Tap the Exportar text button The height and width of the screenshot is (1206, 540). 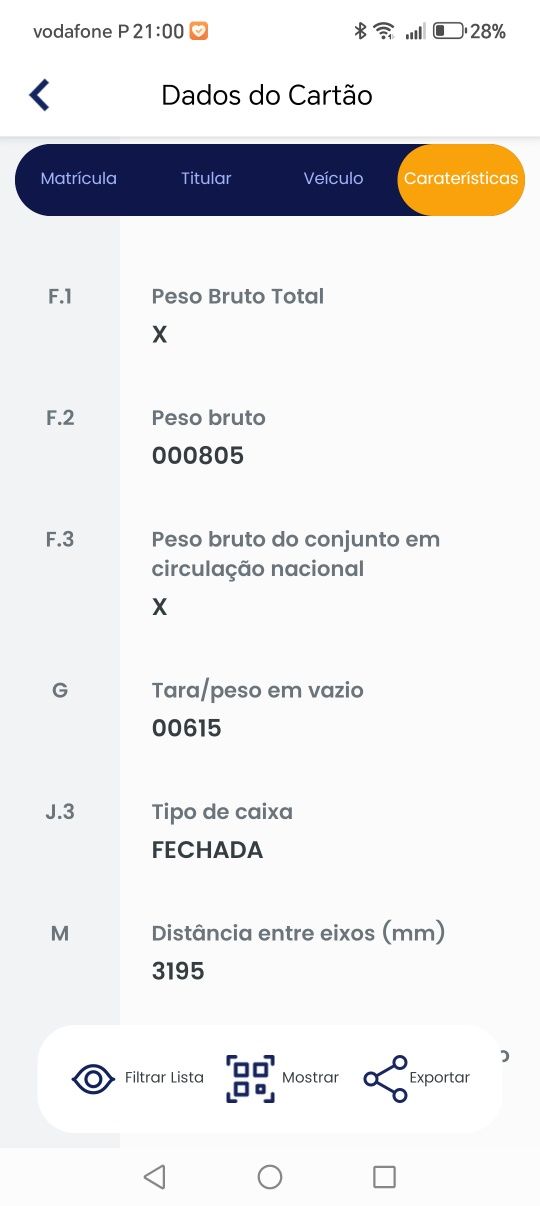click(439, 1078)
